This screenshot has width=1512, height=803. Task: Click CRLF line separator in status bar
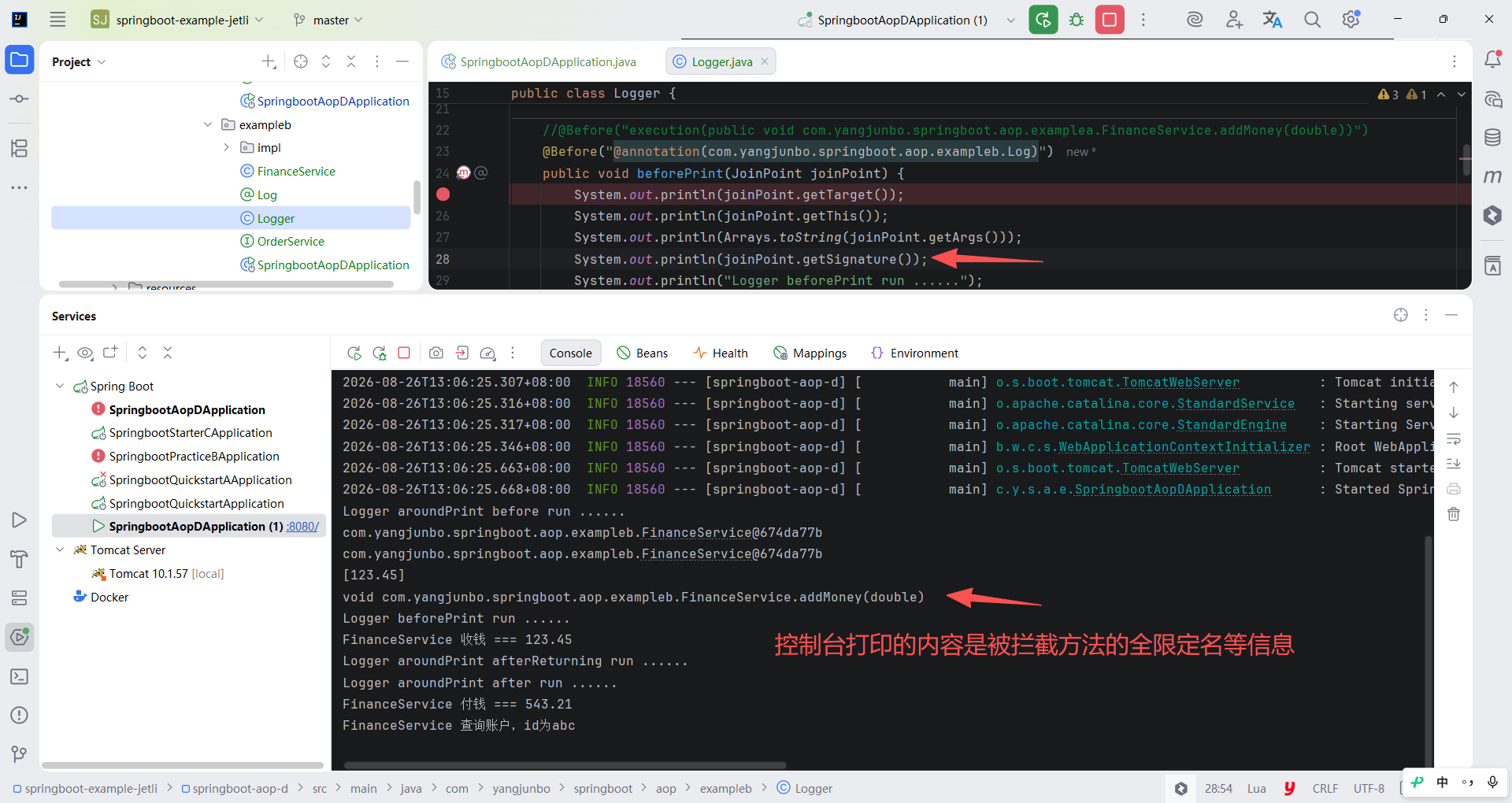coord(1325,788)
